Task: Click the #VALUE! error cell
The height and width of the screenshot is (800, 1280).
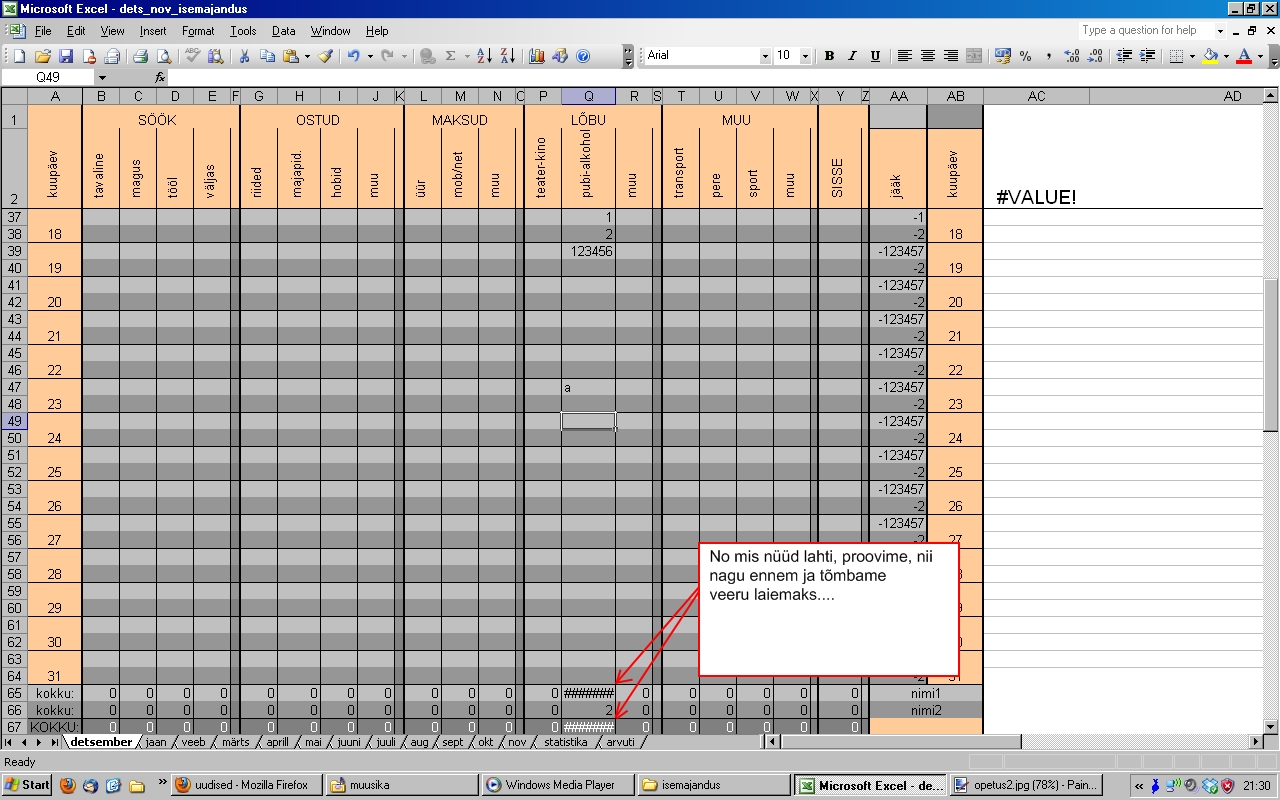Action: [x=1036, y=197]
